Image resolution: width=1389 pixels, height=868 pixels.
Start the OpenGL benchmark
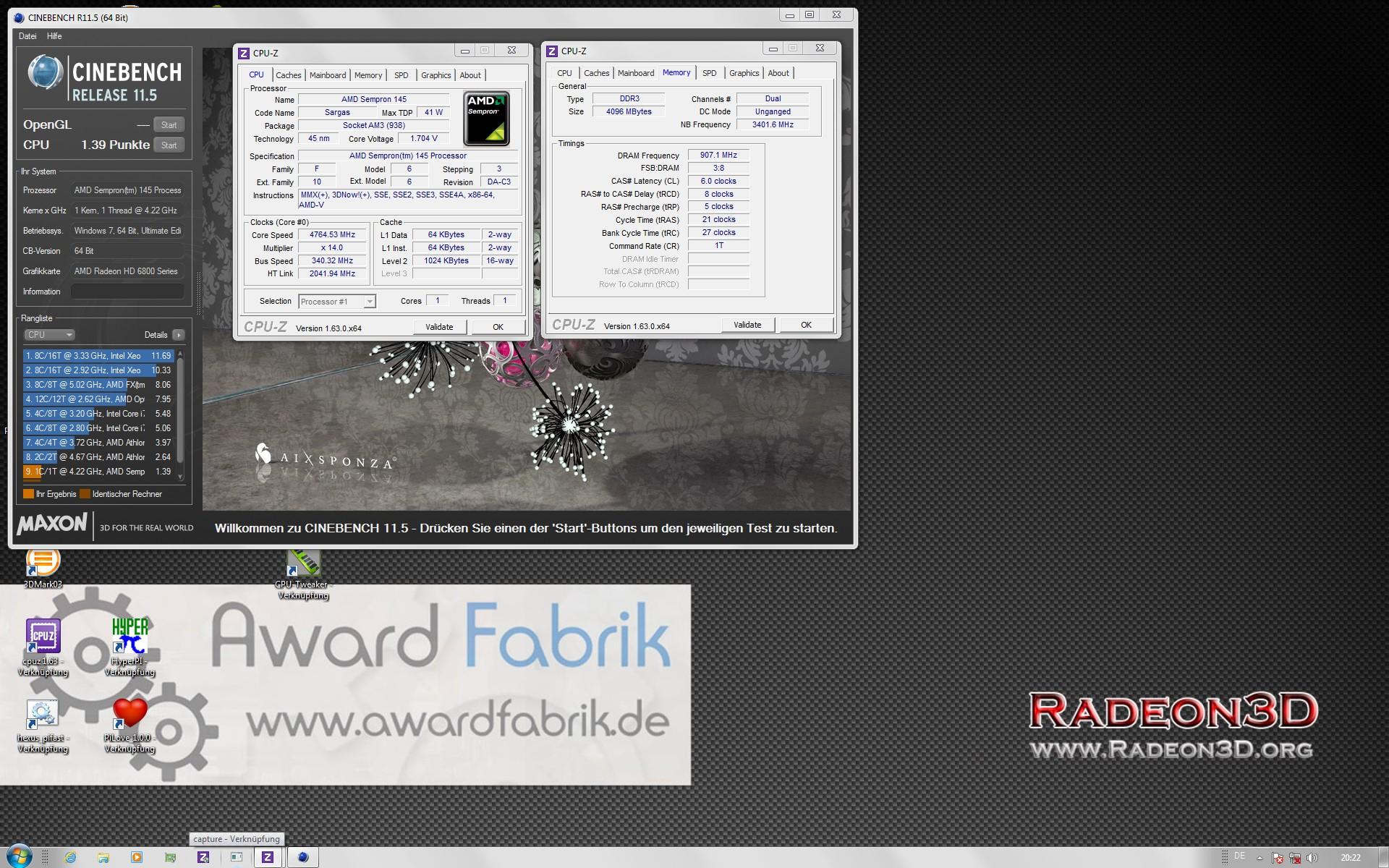(x=169, y=125)
